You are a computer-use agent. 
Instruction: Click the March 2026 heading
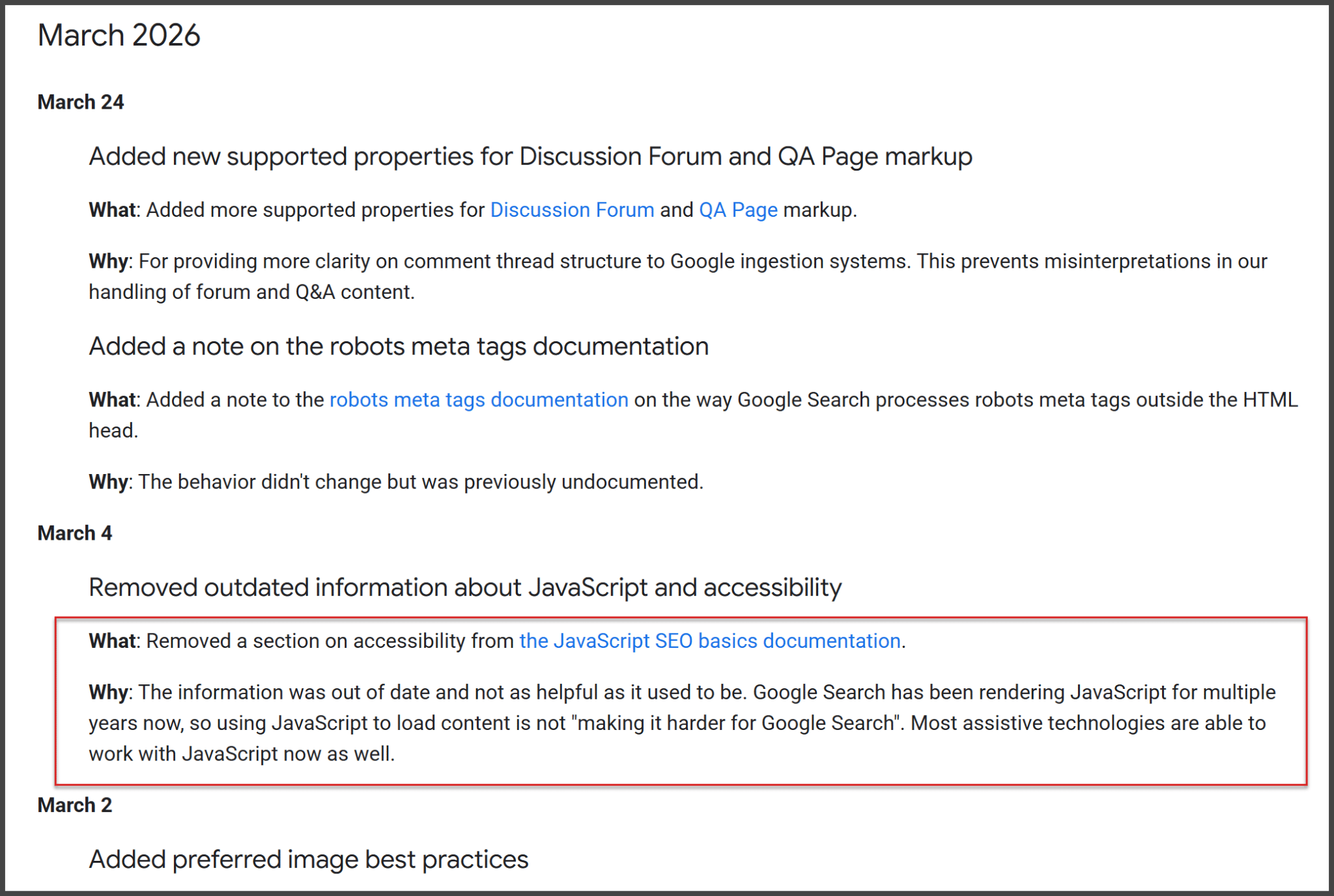click(119, 35)
